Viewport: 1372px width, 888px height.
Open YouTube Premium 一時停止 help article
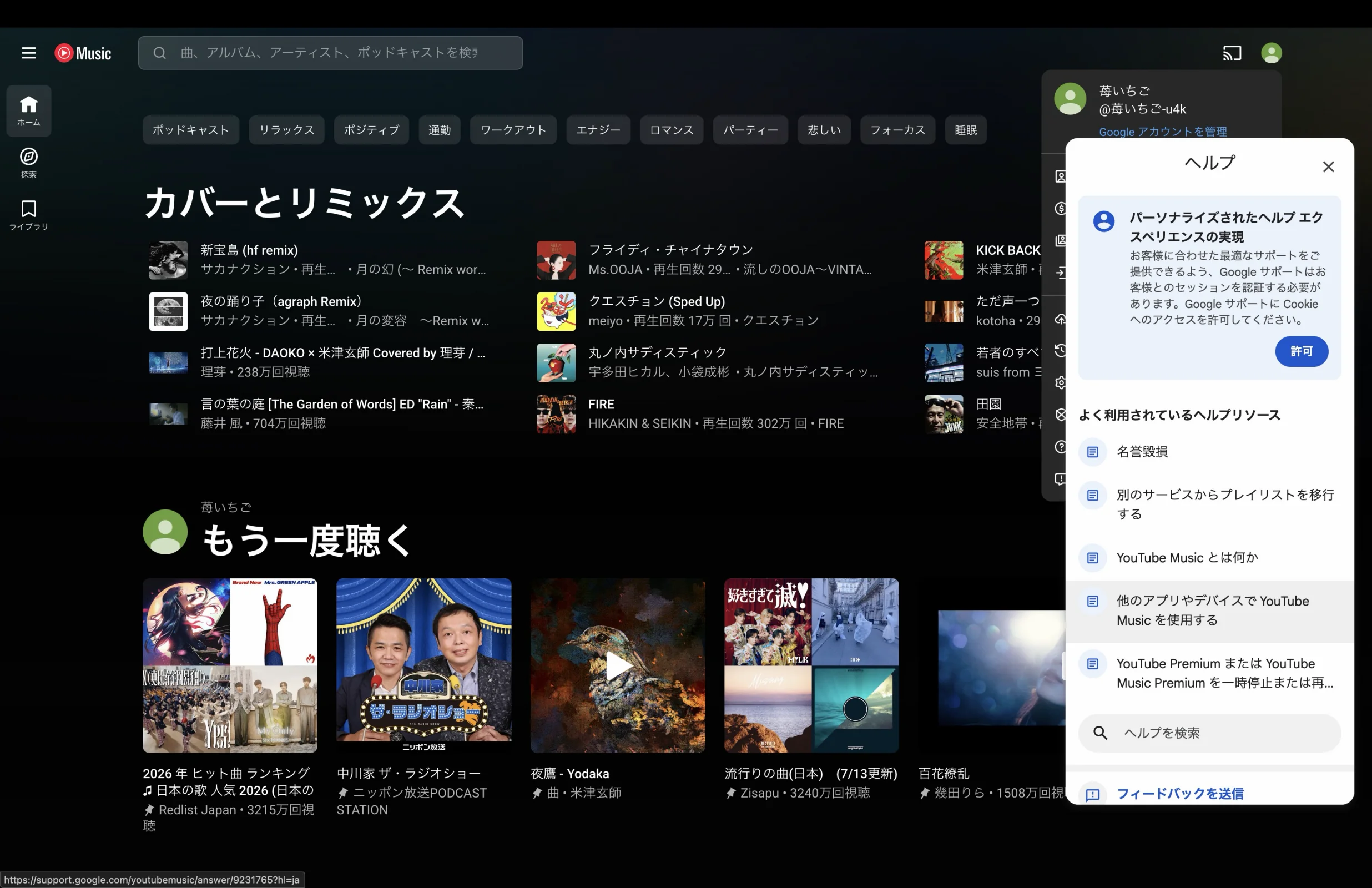click(x=1209, y=674)
